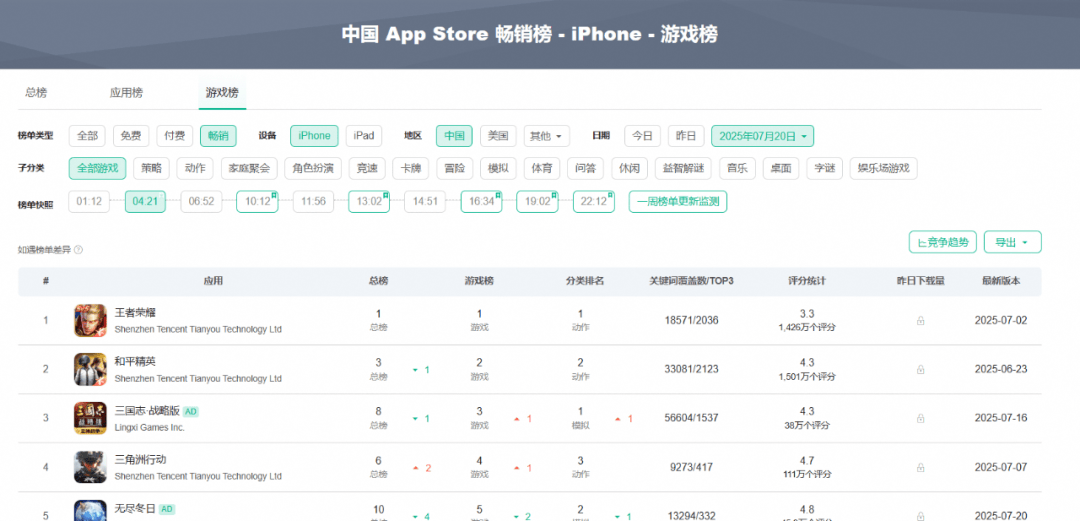Click the download lock icon for 和平精英

920,370
